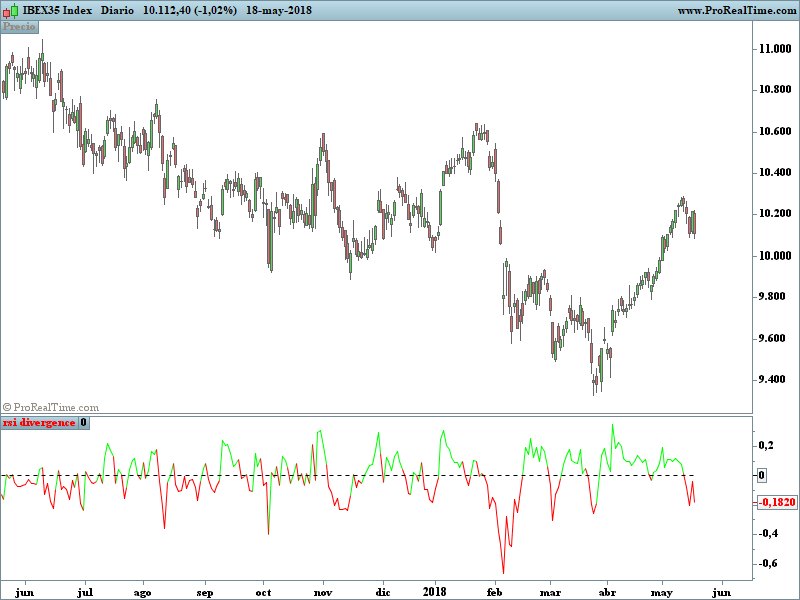This screenshot has height=600, width=800.
Task: Click the oct time axis label
Action: (263, 592)
